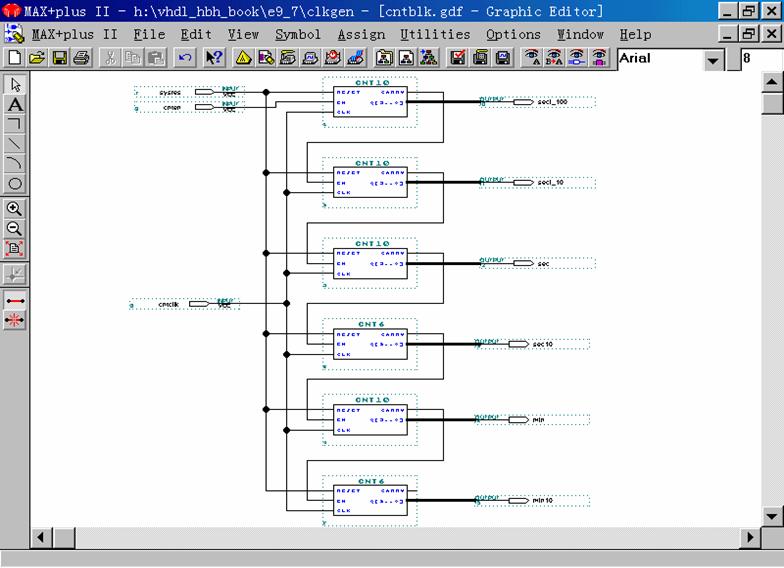Screen dimensions: 784x568
Task: Open the Utilities menu
Action: tap(435, 34)
